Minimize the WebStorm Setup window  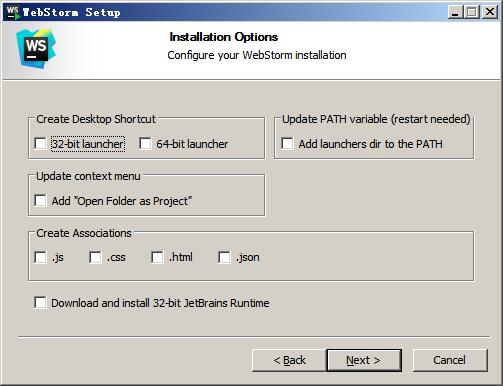455,12
